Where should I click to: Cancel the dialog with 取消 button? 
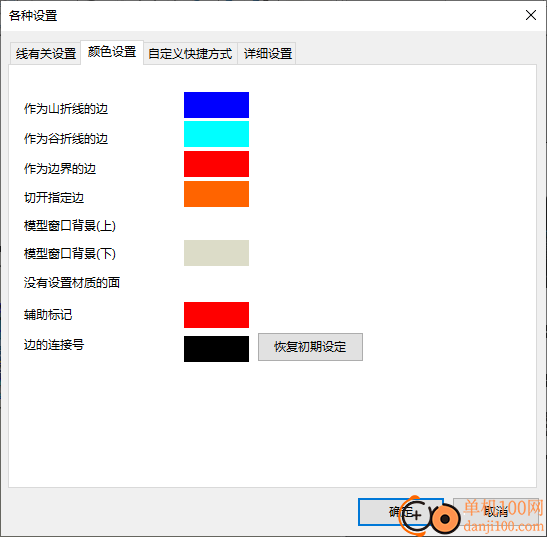[x=496, y=512]
